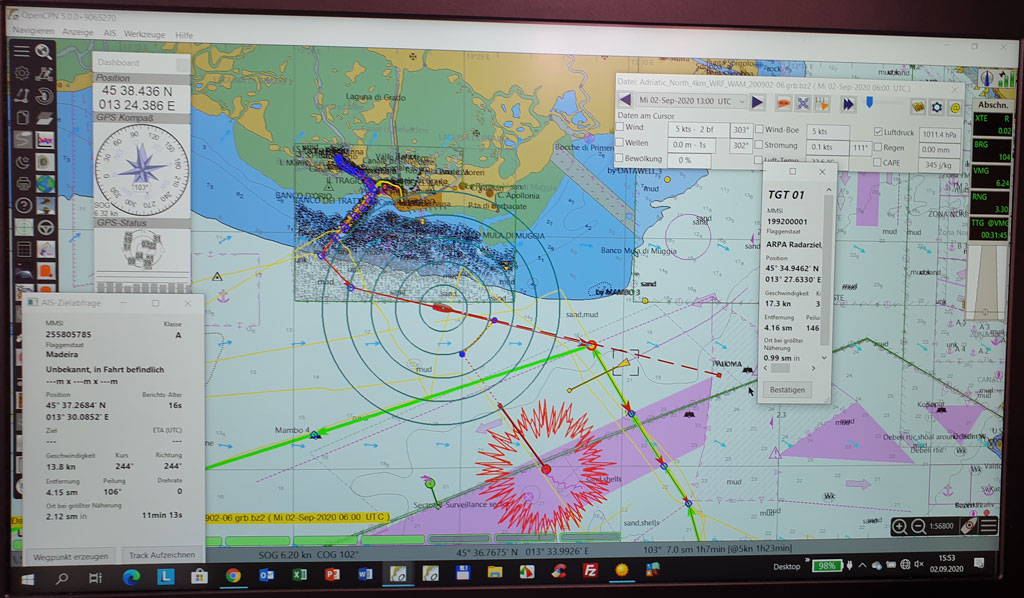The image size is (1024, 598).
Task: Open the Hilfe menu
Action: (184, 35)
